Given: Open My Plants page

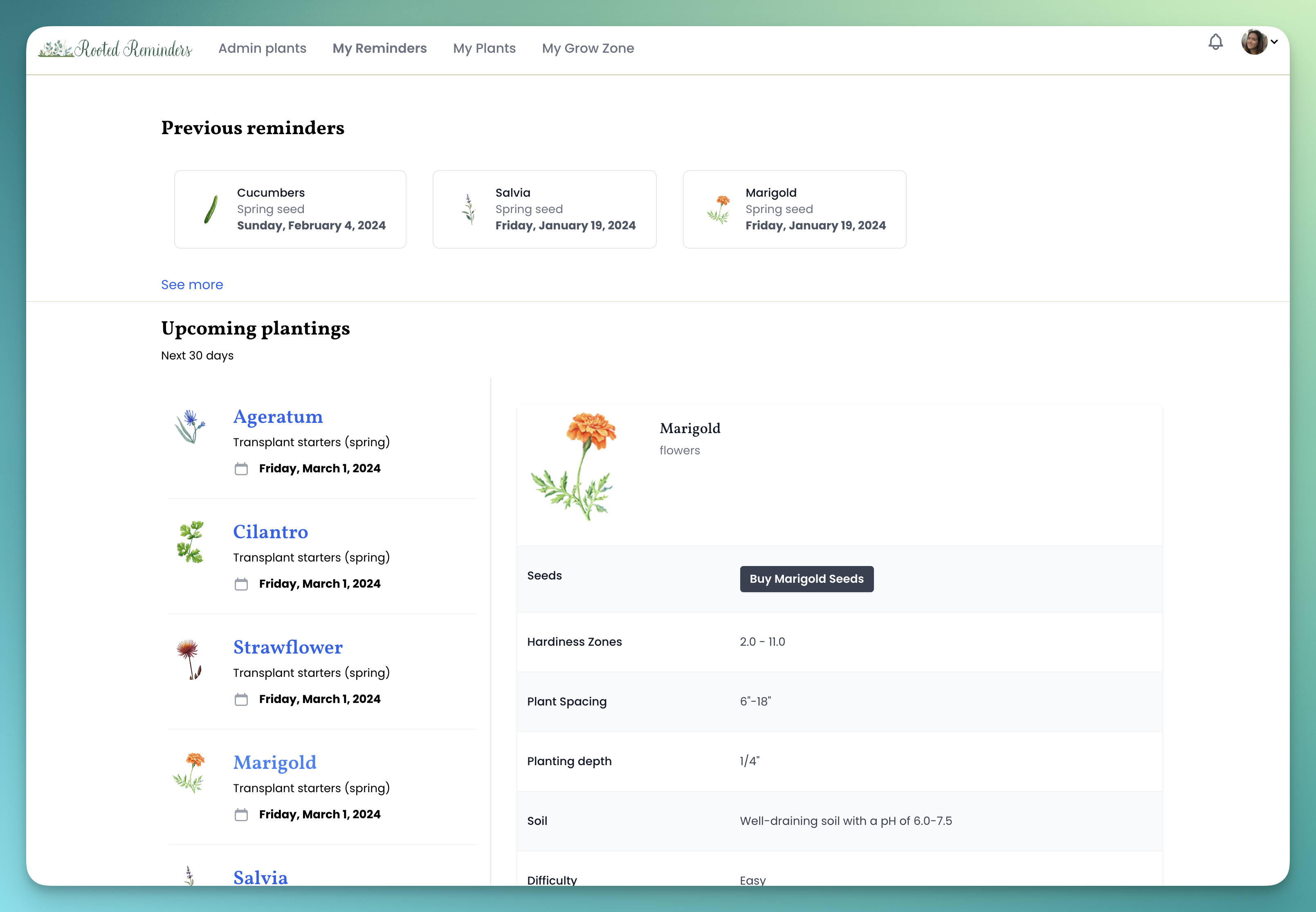Looking at the screenshot, I should pyautogui.click(x=484, y=49).
